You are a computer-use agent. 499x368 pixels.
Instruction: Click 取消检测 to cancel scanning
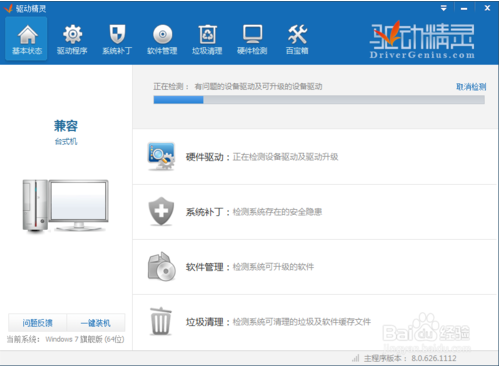[x=471, y=87]
